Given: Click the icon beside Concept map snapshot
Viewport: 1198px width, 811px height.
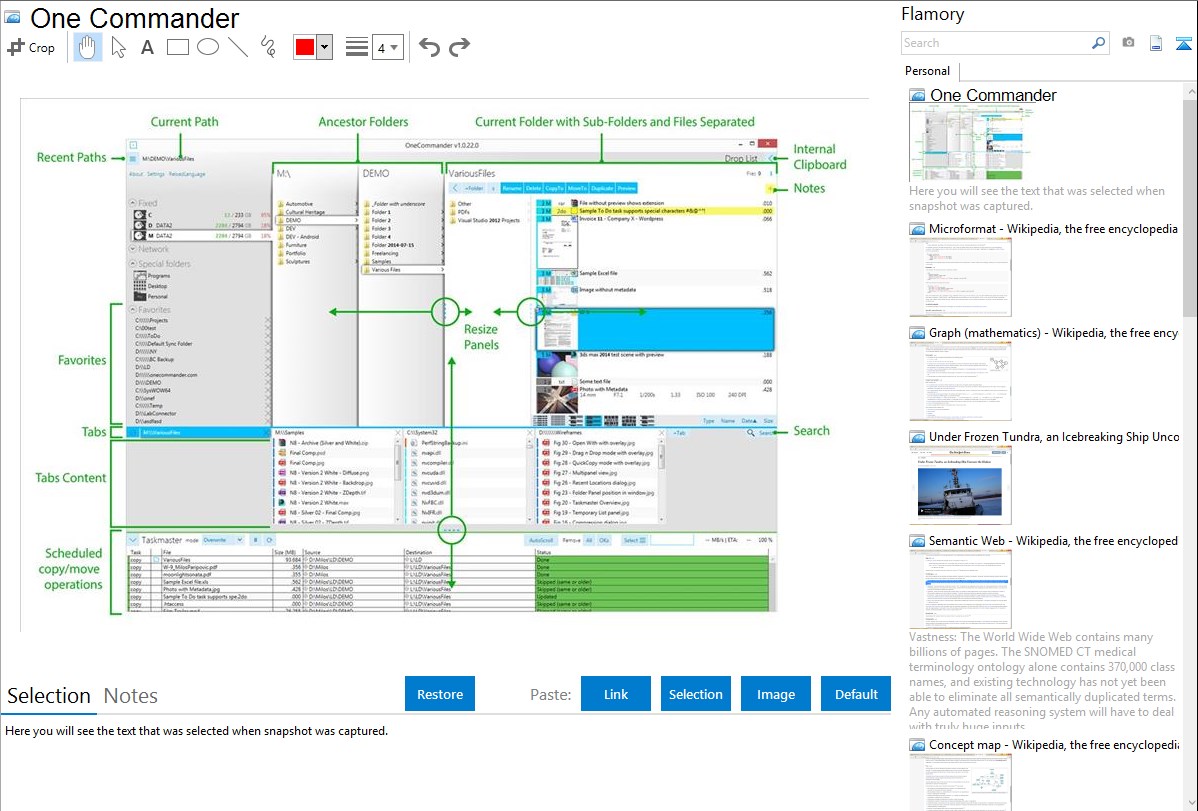Looking at the screenshot, I should pos(917,745).
